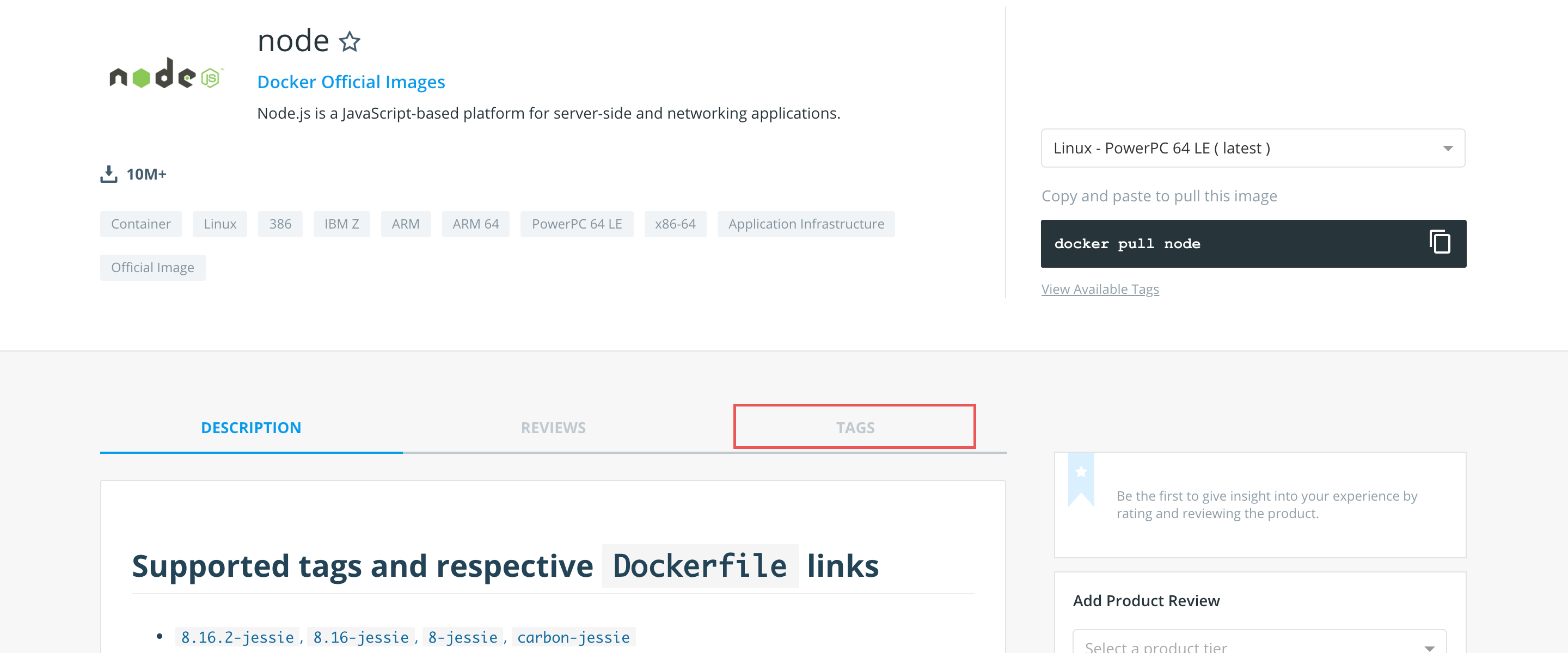
Task: Click the Container category tag
Action: 140,224
